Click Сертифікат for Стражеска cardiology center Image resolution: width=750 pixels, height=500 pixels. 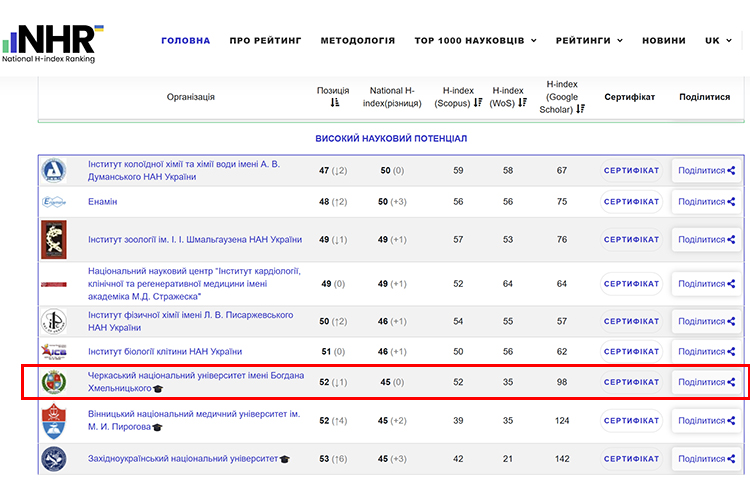pyautogui.click(x=631, y=284)
